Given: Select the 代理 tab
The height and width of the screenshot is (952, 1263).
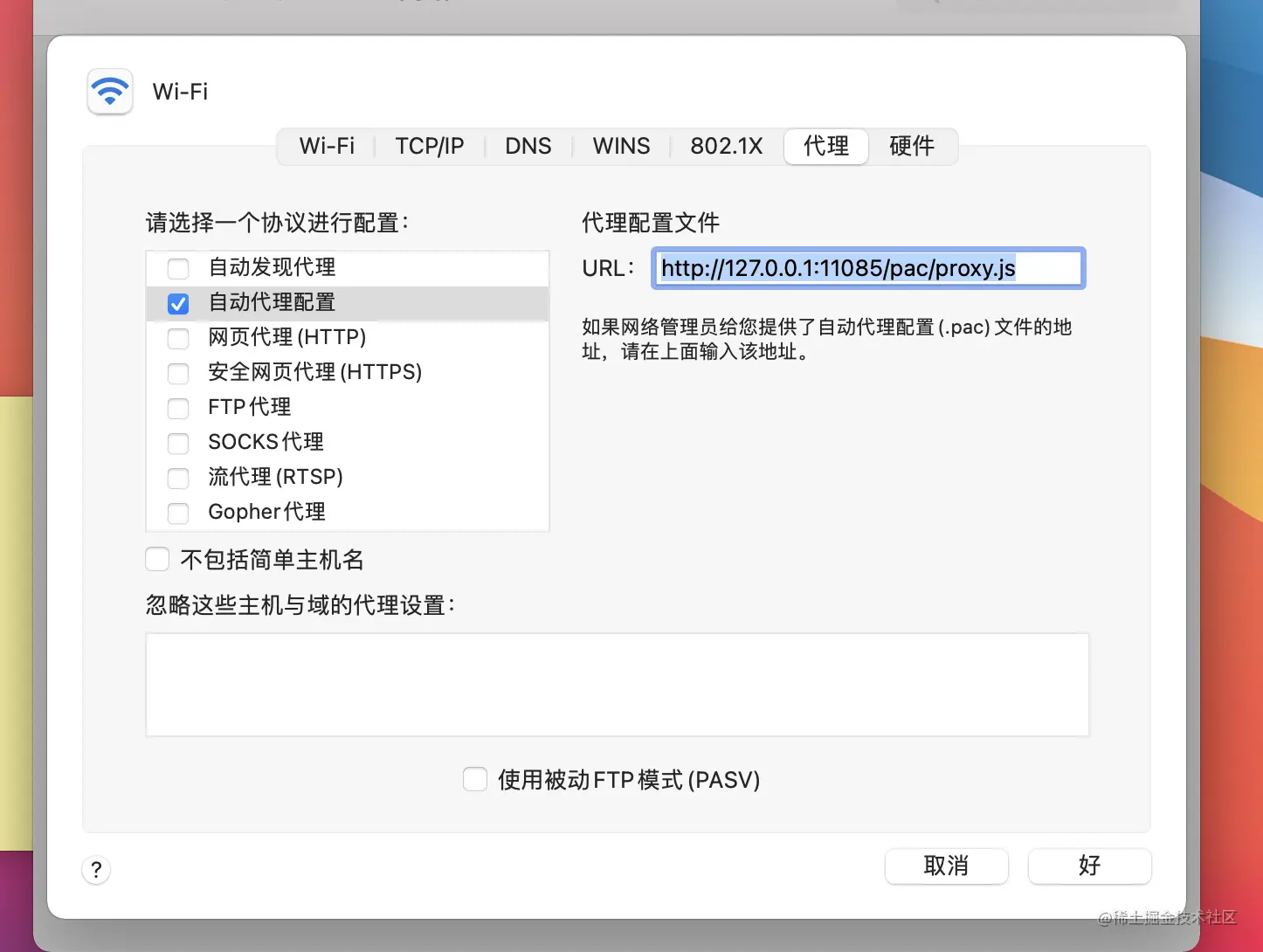Looking at the screenshot, I should click(x=826, y=146).
